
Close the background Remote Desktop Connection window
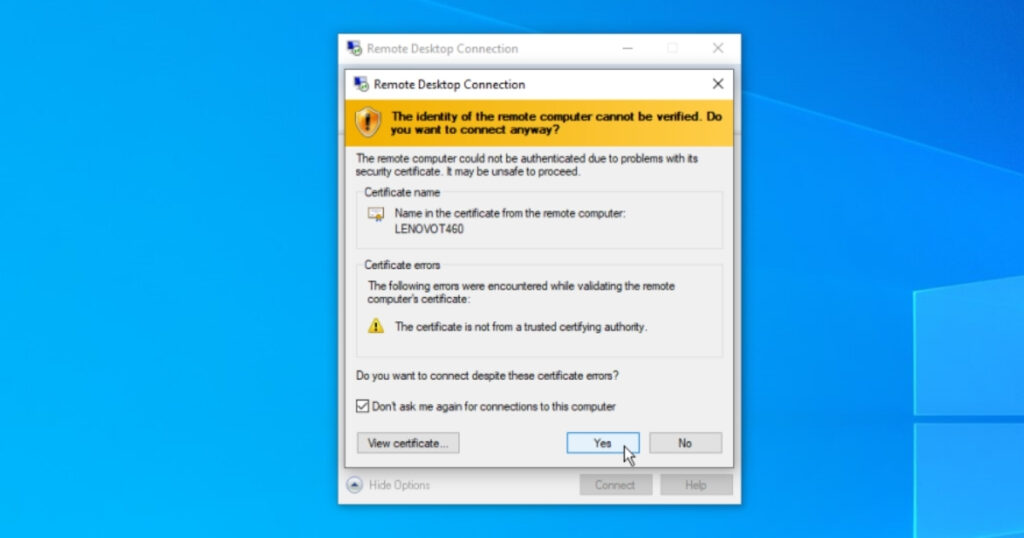717,48
